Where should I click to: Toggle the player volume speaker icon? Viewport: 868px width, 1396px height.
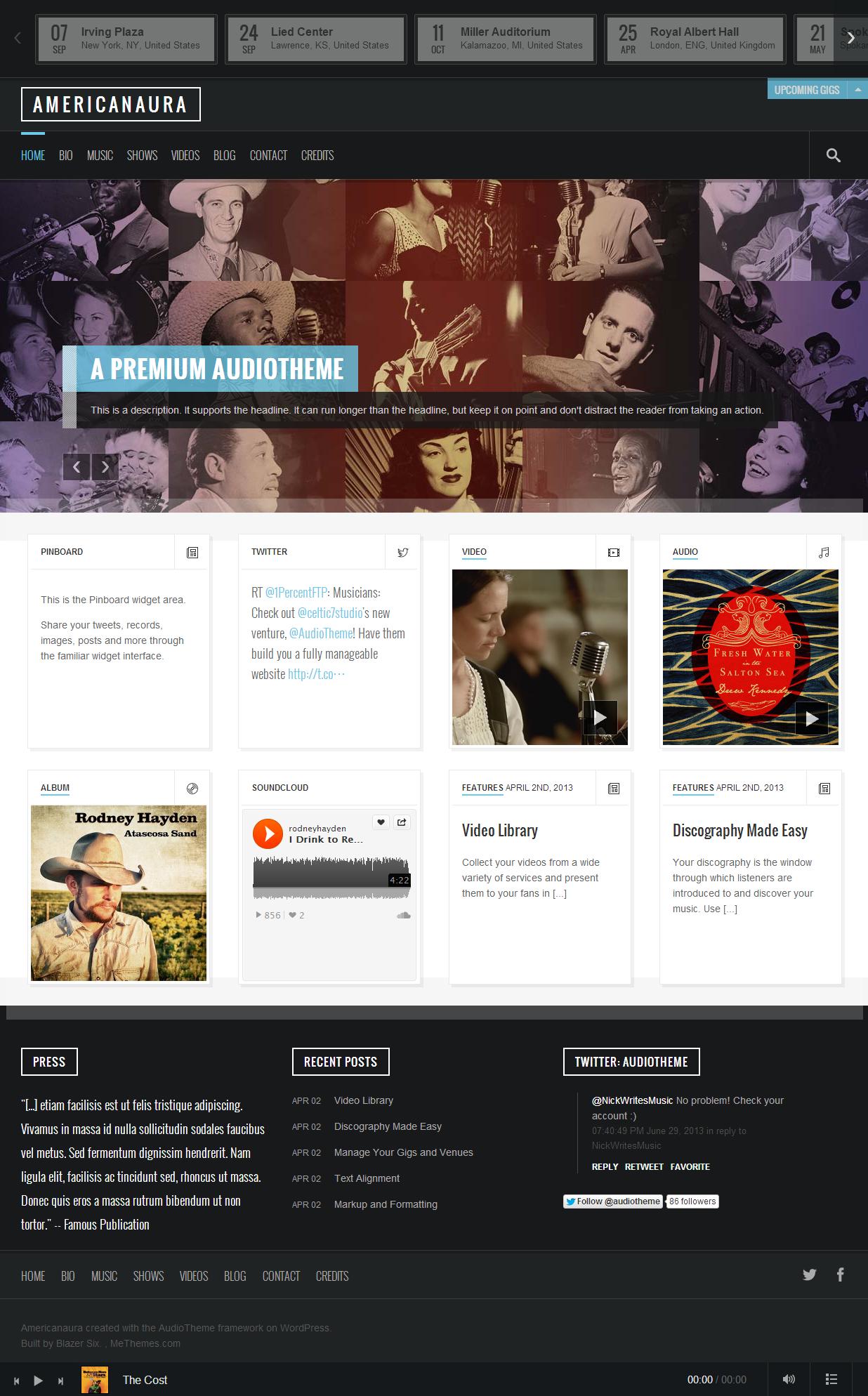click(789, 1379)
